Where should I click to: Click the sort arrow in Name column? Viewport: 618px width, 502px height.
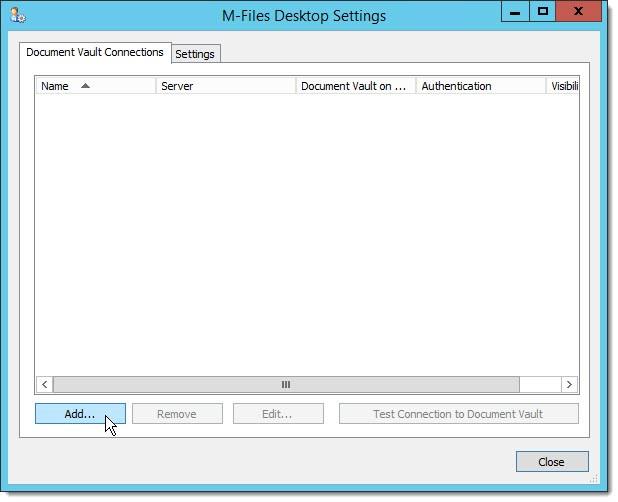click(85, 86)
